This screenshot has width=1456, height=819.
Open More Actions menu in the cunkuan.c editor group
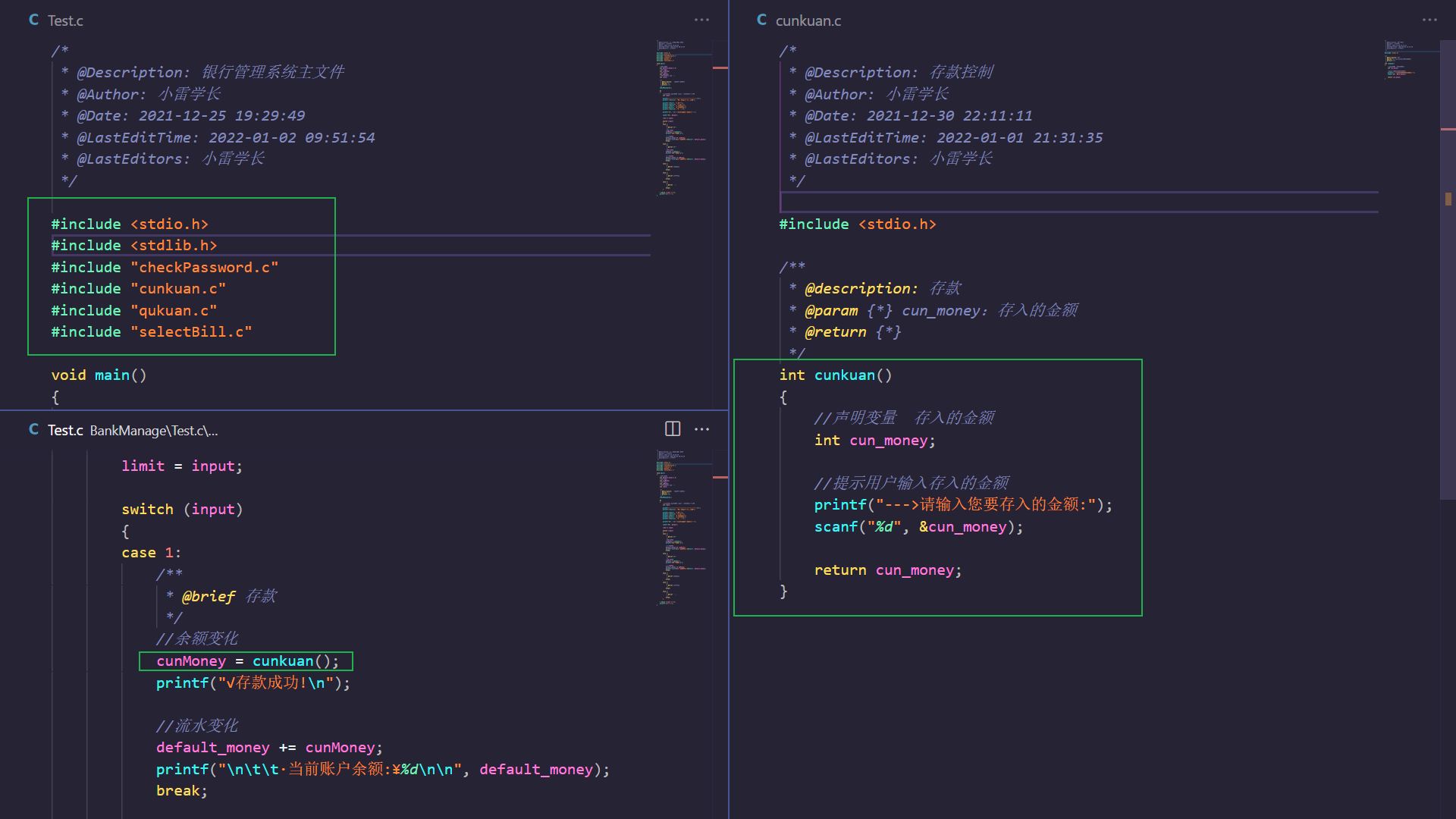tap(1429, 20)
